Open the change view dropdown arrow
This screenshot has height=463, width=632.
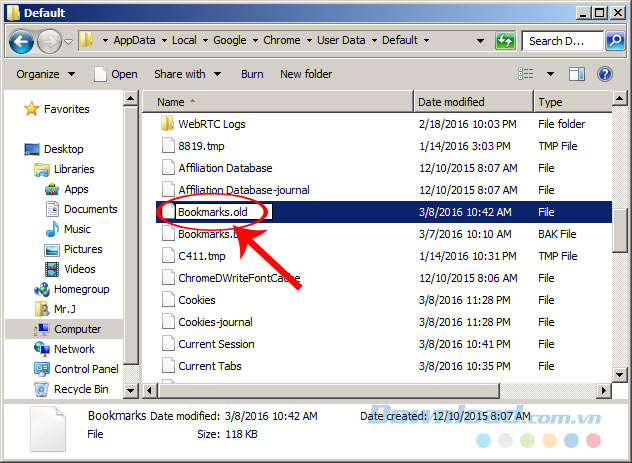[549, 74]
